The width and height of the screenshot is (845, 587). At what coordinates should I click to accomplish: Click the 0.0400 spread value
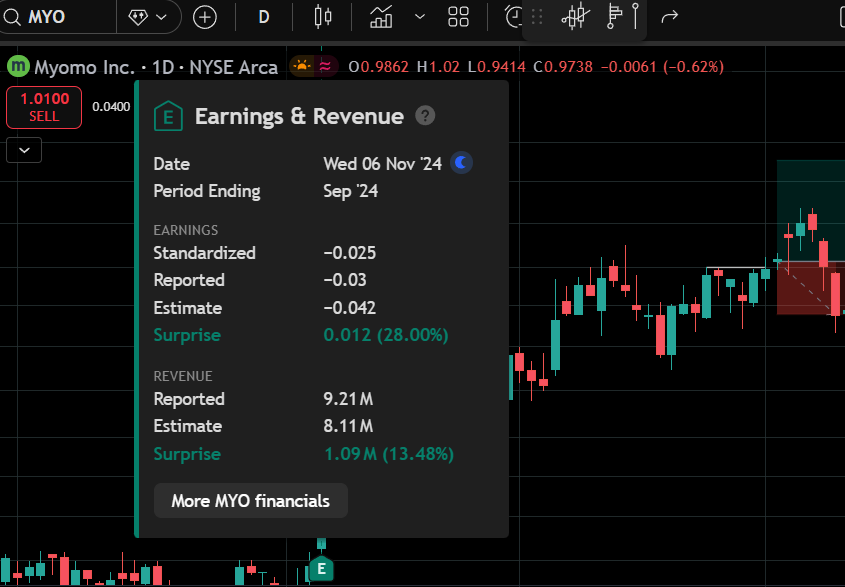111,107
